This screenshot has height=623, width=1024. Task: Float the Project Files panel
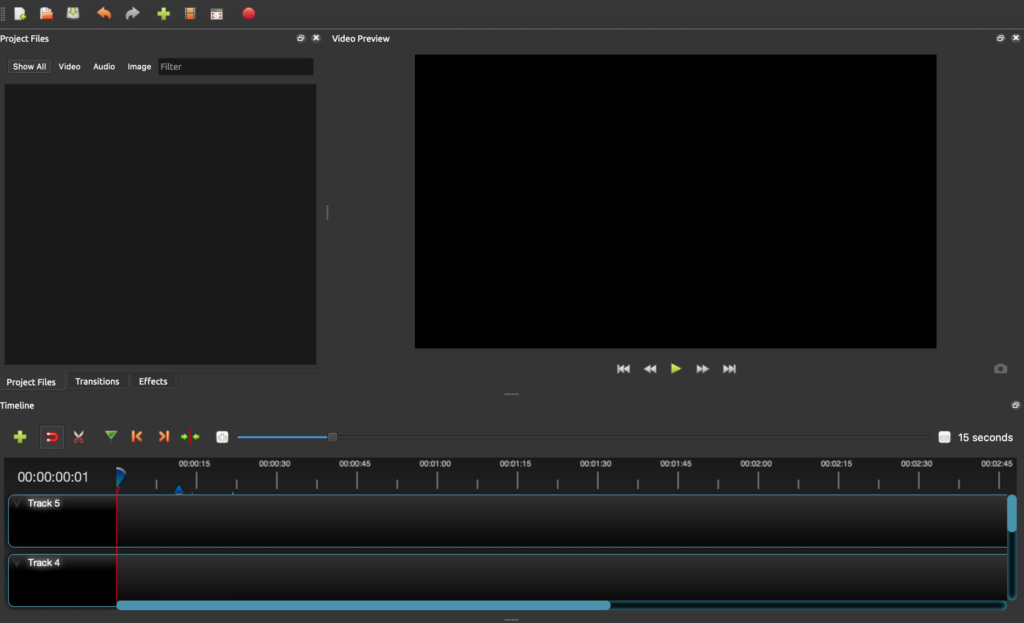(x=300, y=39)
